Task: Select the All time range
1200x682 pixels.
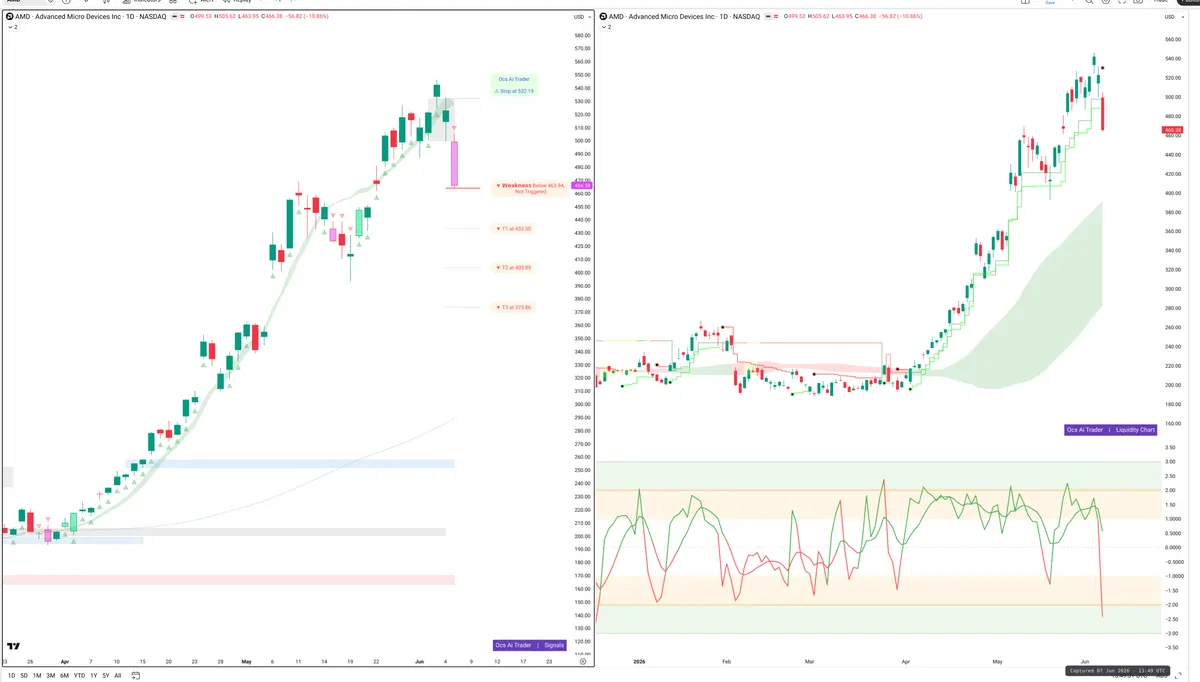Action: click(118, 675)
